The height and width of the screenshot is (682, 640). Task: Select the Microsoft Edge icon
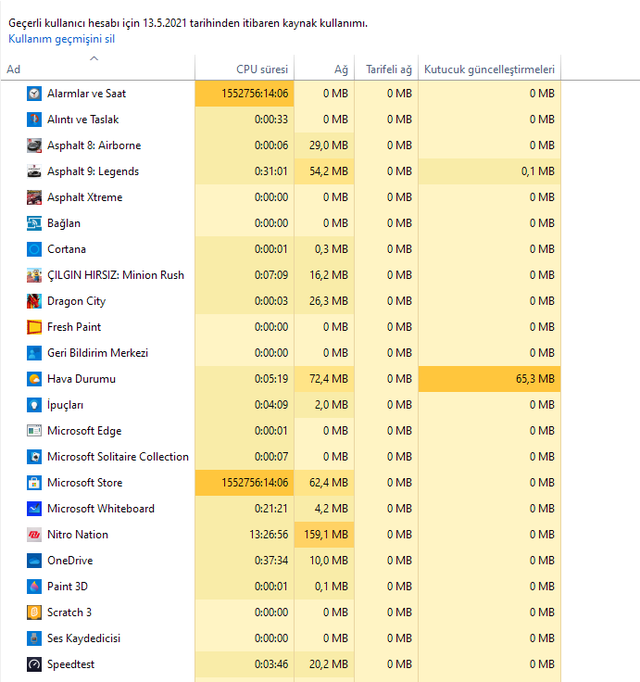(x=34, y=431)
